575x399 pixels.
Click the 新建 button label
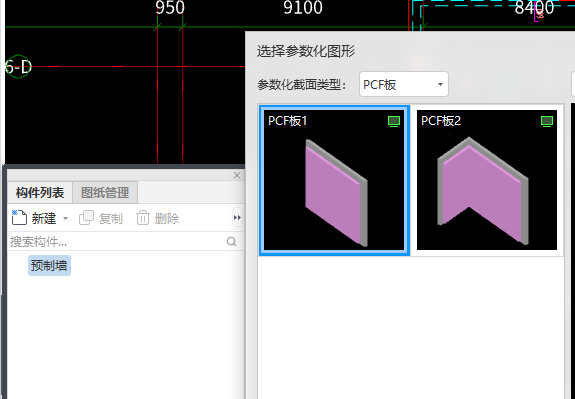(44, 219)
